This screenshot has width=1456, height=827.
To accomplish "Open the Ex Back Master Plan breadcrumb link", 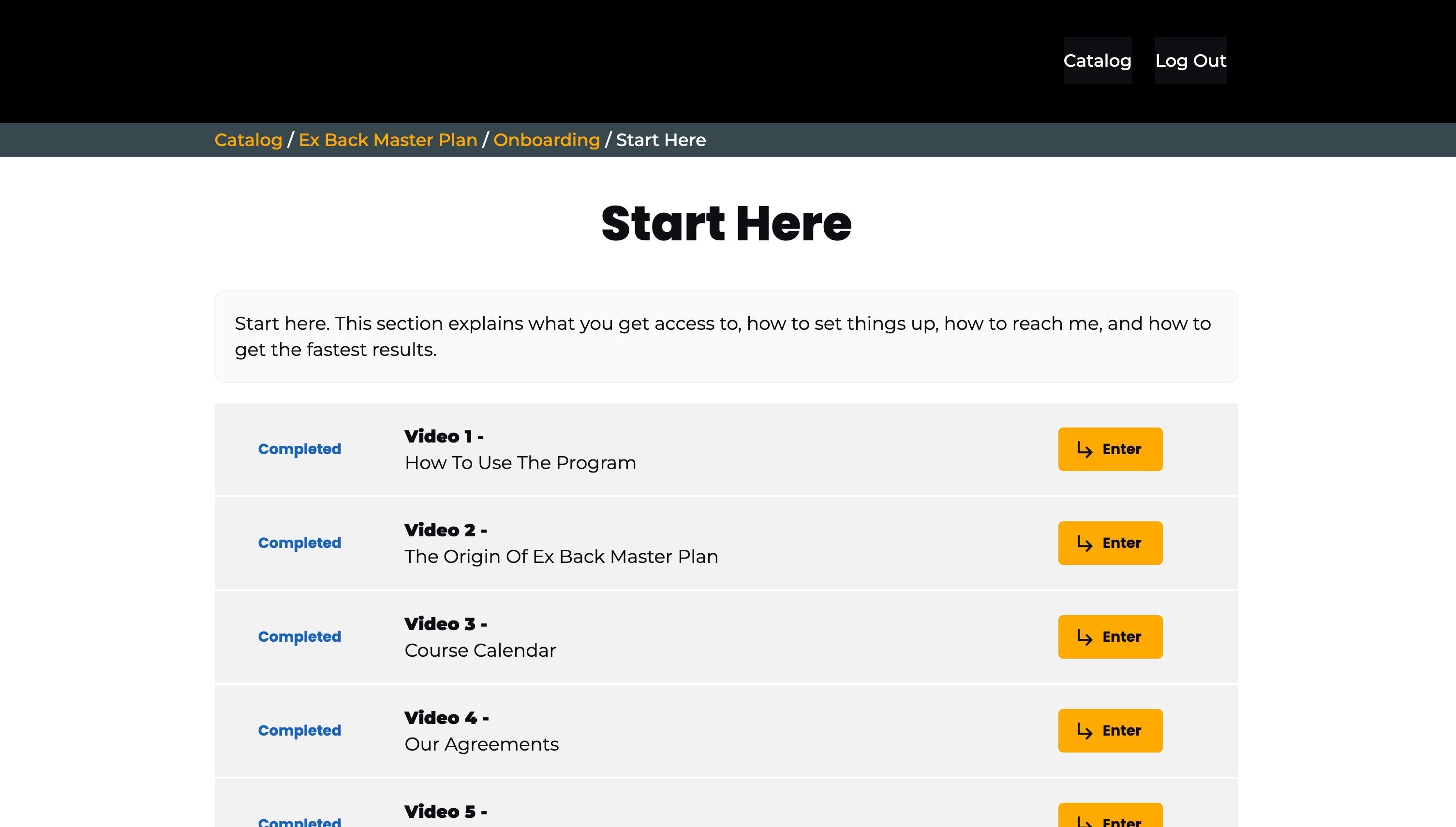I will (388, 140).
